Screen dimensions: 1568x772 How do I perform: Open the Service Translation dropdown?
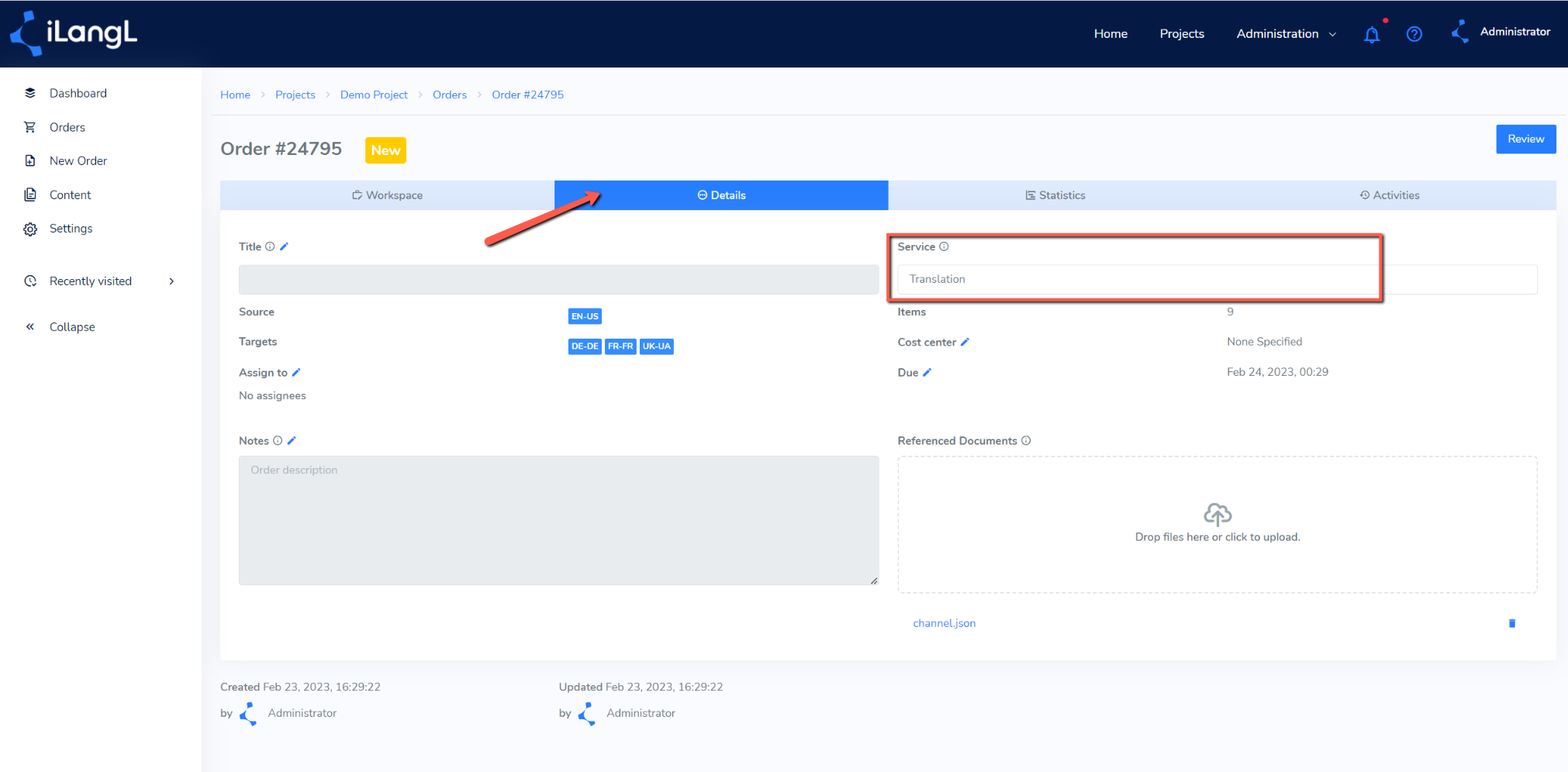[1217, 279]
